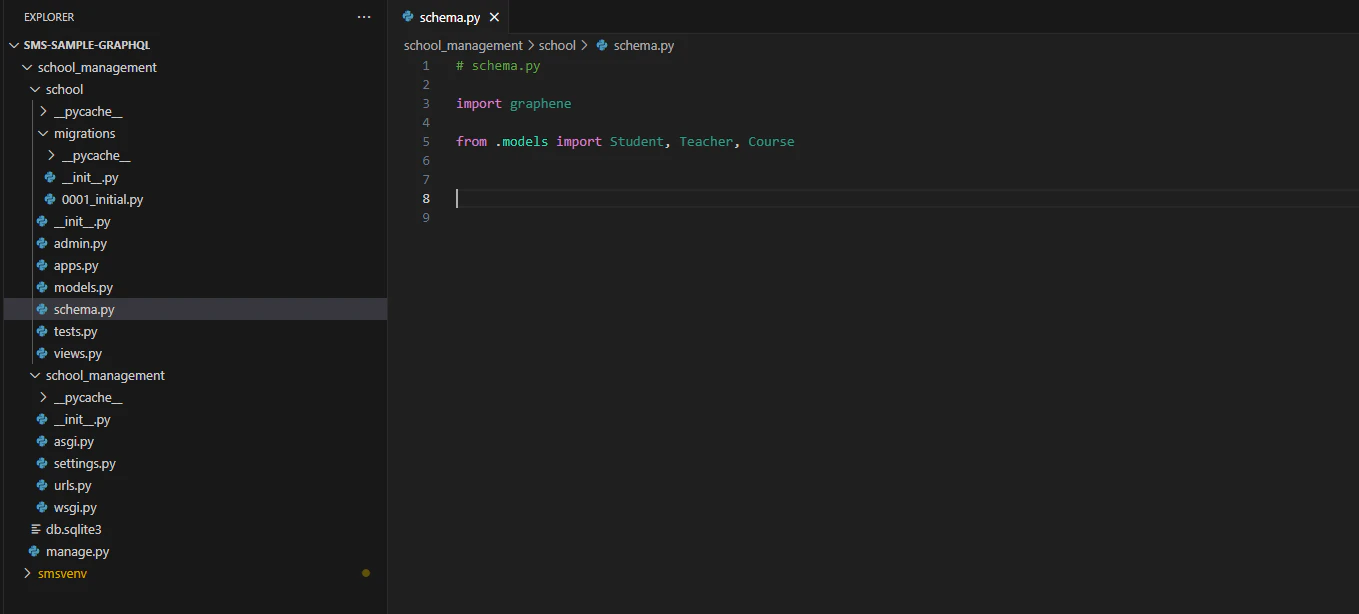
Task: Select tests.py in the Explorer
Action: [x=75, y=331]
